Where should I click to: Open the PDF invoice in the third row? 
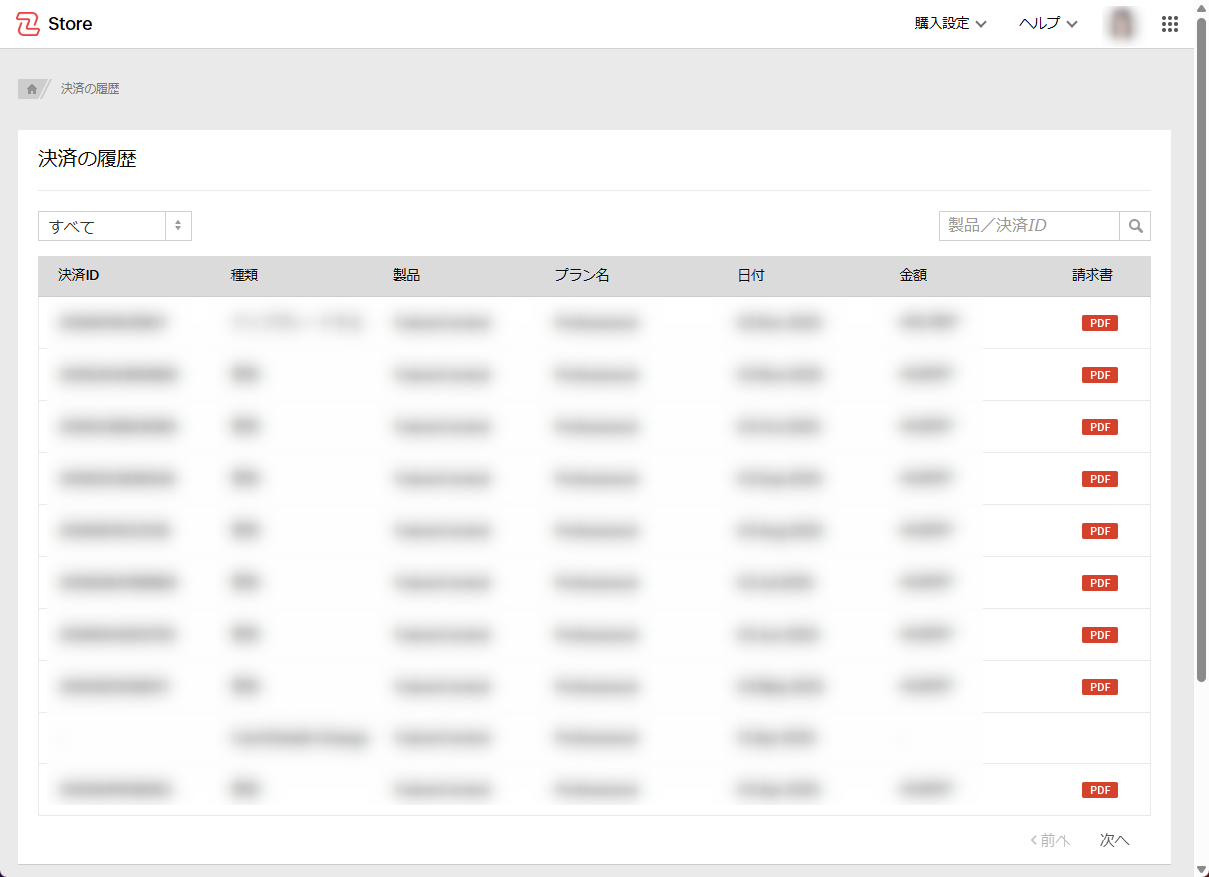(x=1099, y=427)
